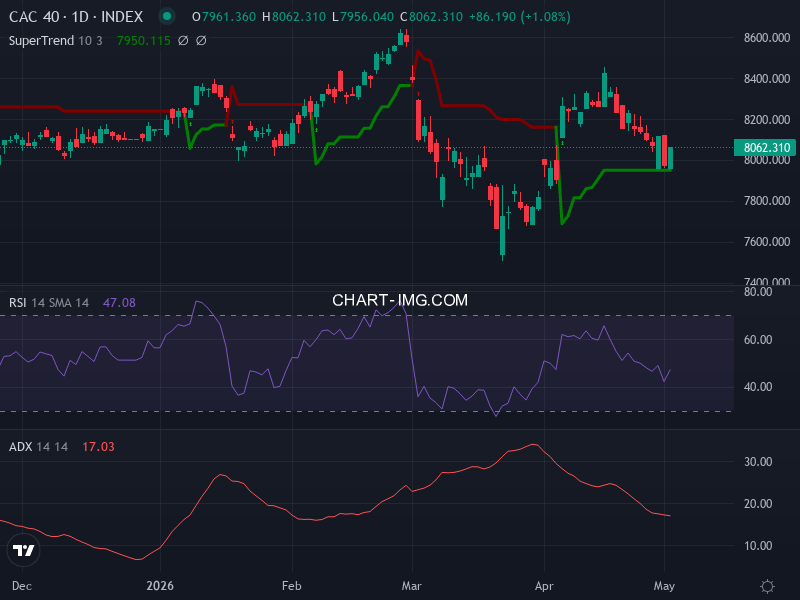Viewport: 800px width, 600px height.
Task: Click the high value H8062.310
Action: [x=294, y=17]
